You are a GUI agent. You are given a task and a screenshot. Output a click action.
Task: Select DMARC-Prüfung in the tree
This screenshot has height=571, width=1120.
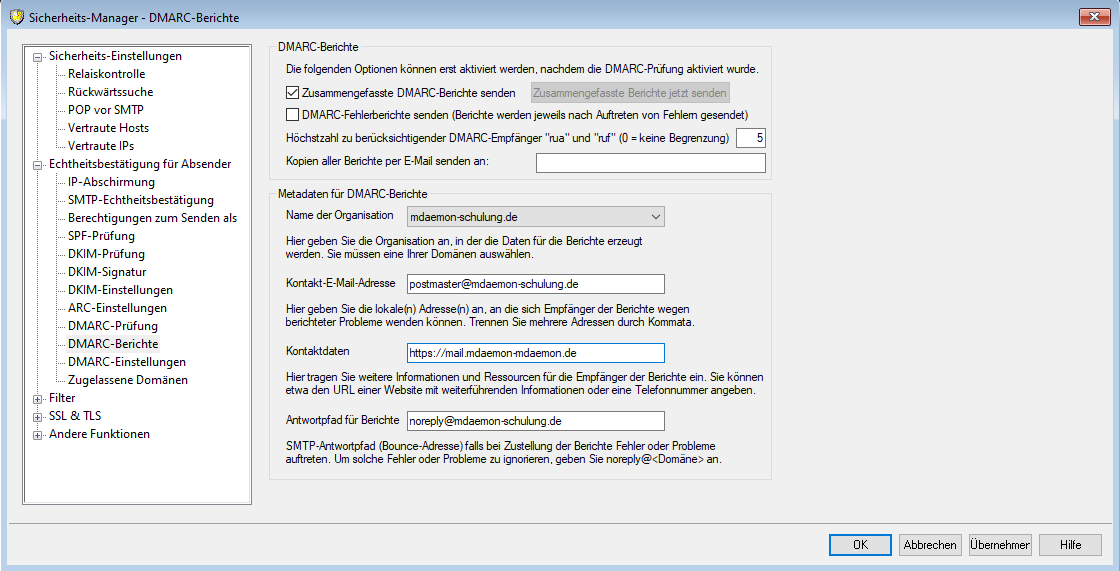click(112, 326)
